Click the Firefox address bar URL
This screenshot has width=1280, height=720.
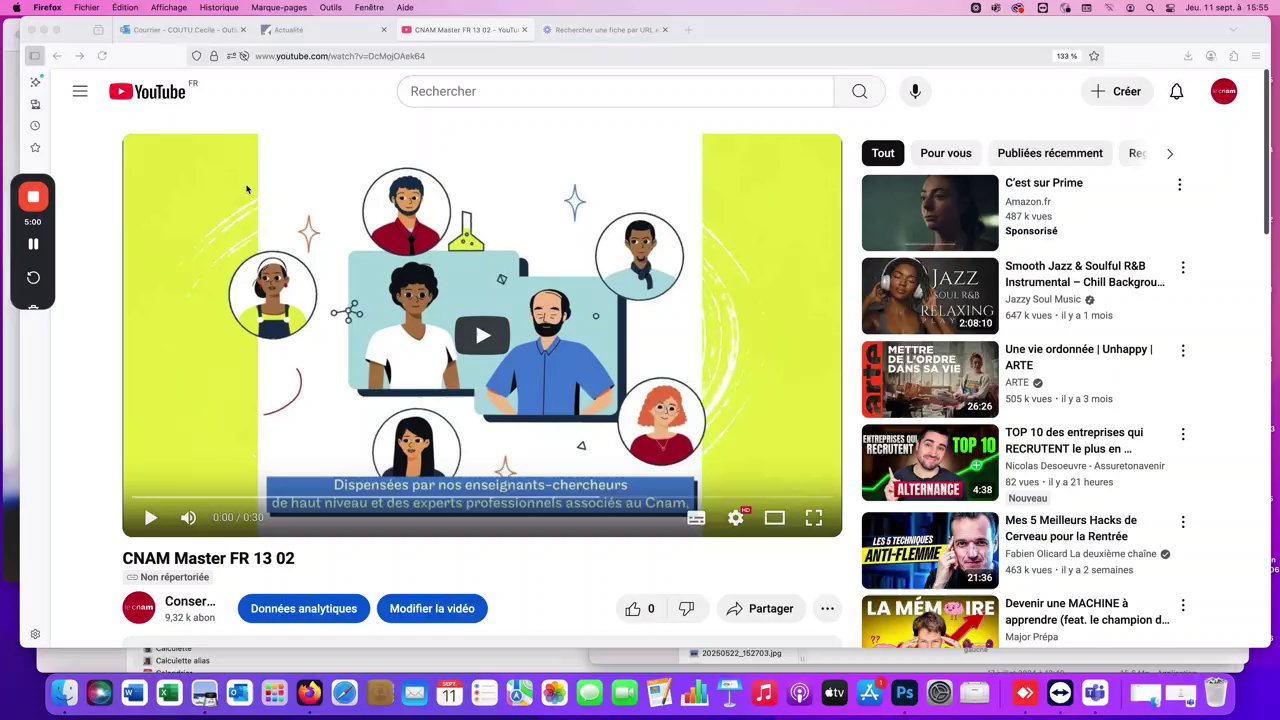coord(340,56)
